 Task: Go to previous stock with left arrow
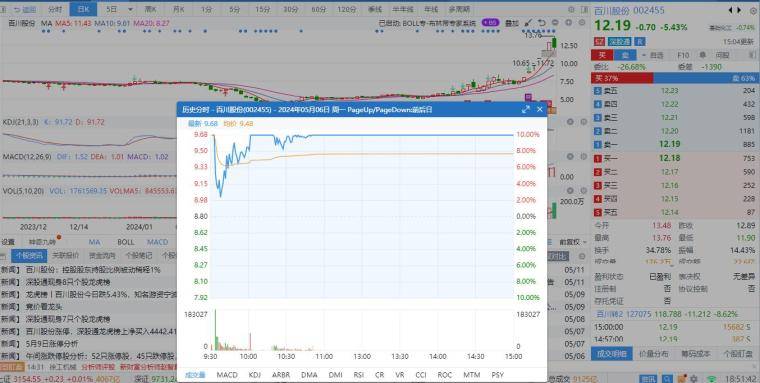(730, 10)
